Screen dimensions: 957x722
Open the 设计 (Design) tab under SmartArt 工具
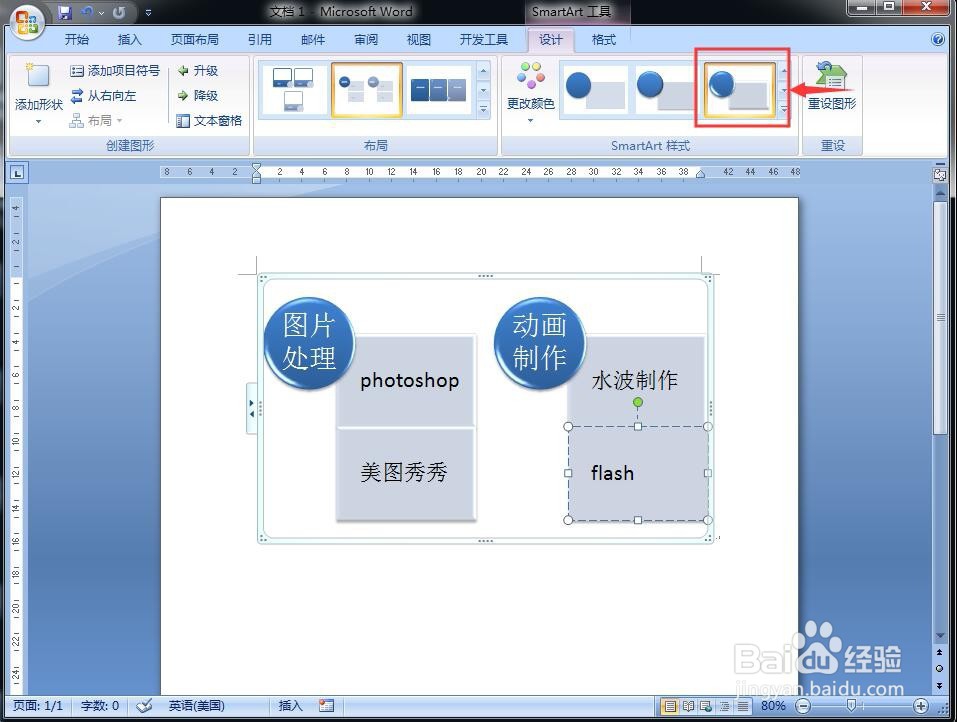click(x=551, y=40)
